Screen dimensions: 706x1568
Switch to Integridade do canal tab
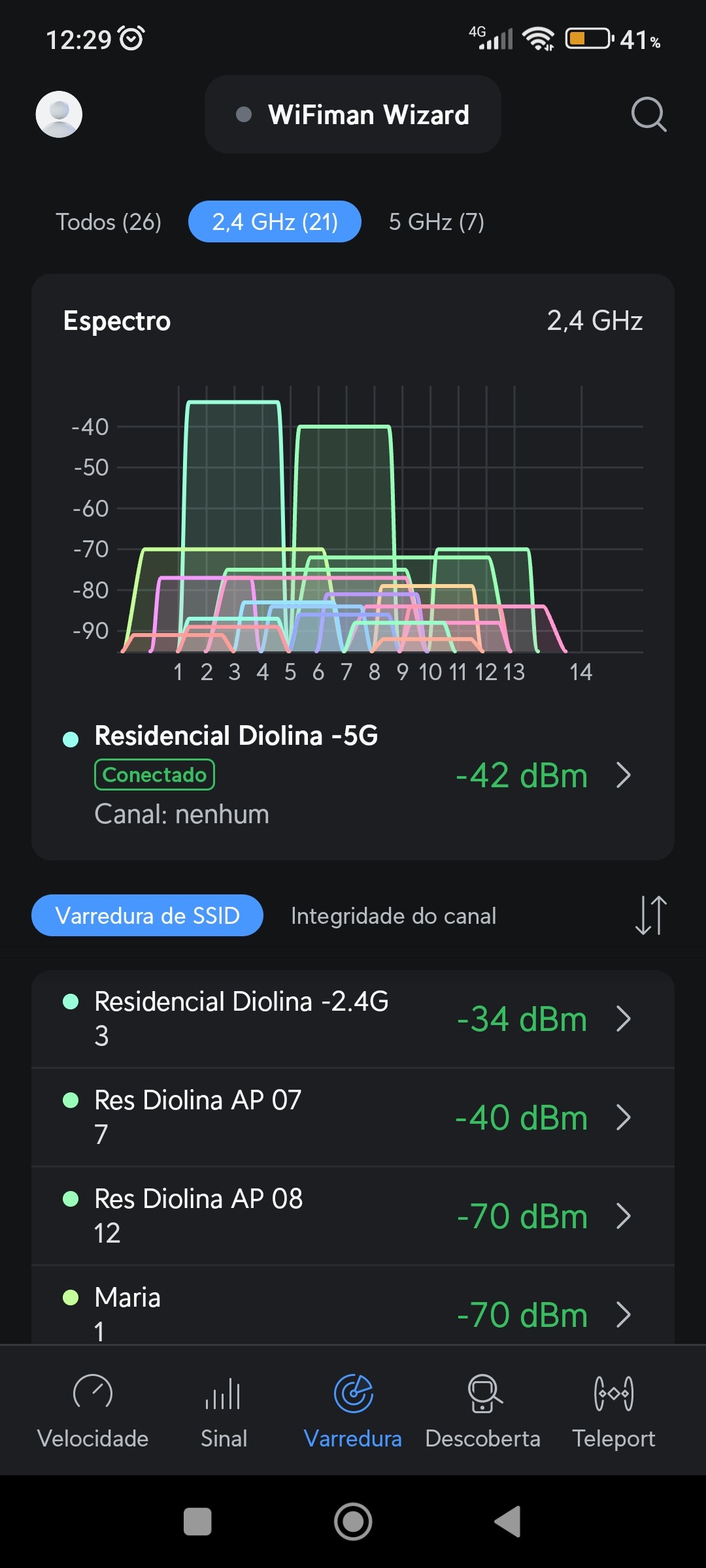tap(394, 916)
